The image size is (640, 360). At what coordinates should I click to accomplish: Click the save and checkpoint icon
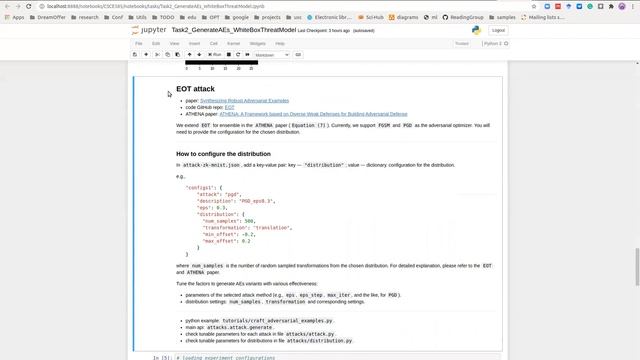pos(135,55)
